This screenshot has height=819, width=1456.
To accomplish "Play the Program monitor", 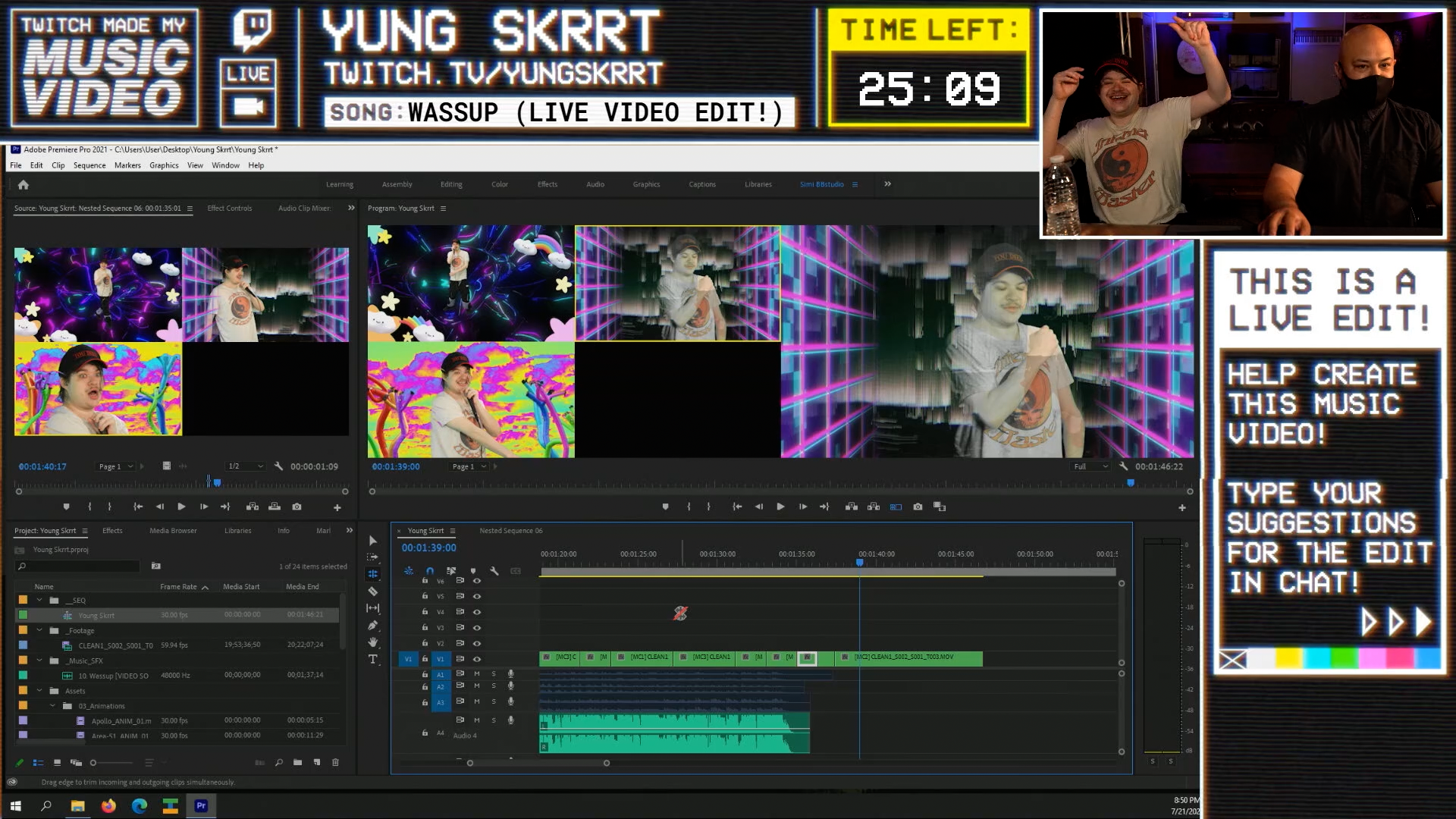I will coord(780,507).
